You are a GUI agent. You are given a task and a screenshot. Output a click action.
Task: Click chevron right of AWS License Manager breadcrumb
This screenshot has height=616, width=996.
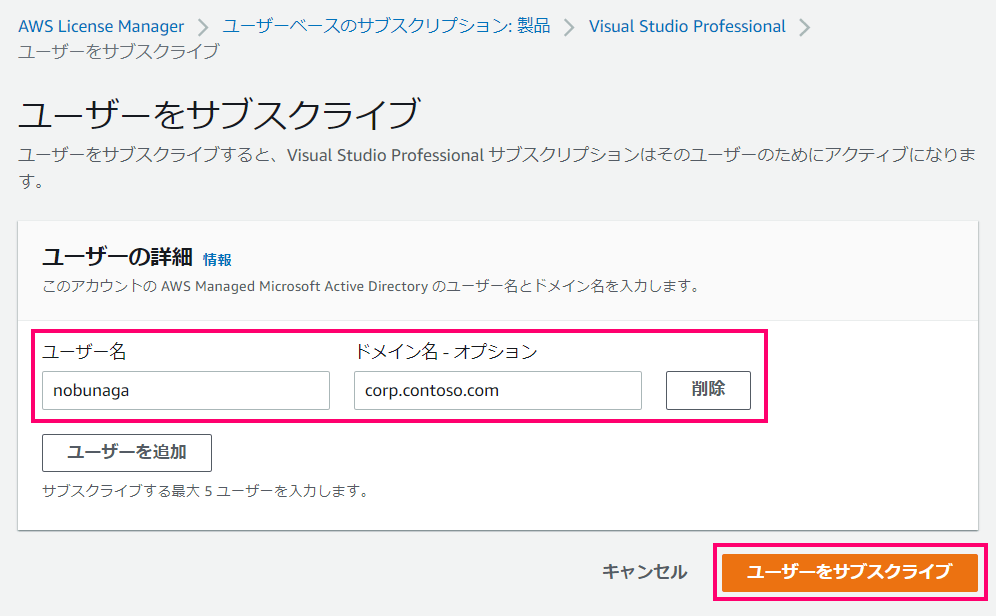tap(203, 27)
